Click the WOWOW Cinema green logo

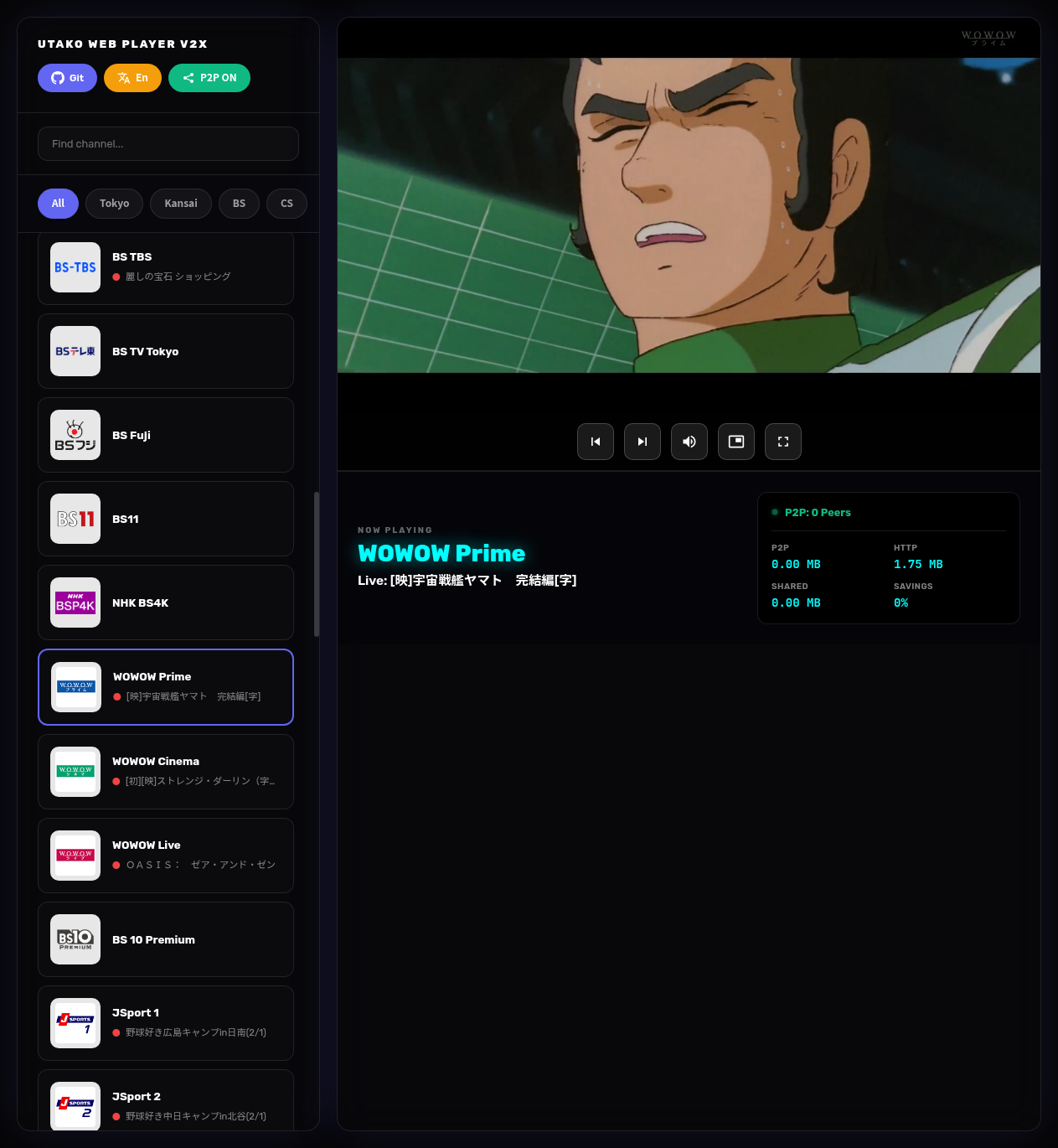pos(75,772)
